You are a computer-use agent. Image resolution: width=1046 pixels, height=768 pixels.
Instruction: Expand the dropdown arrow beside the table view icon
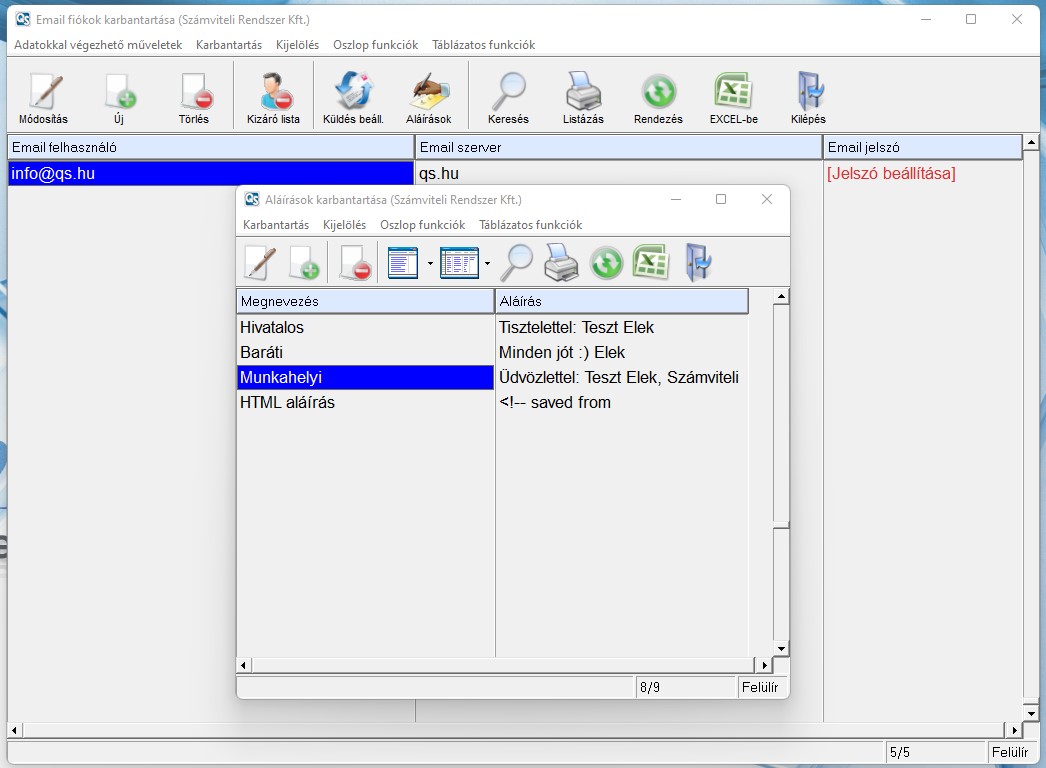click(x=487, y=264)
